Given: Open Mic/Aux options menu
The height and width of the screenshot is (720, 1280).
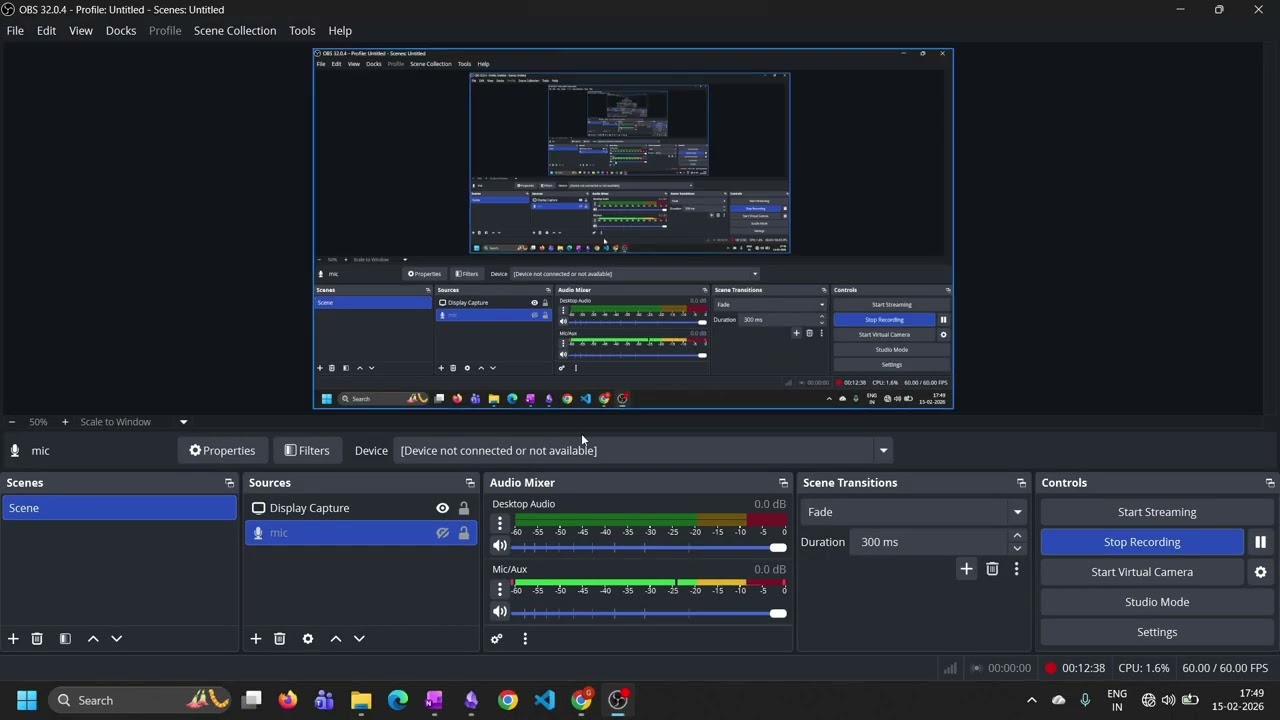Looking at the screenshot, I should 500,590.
